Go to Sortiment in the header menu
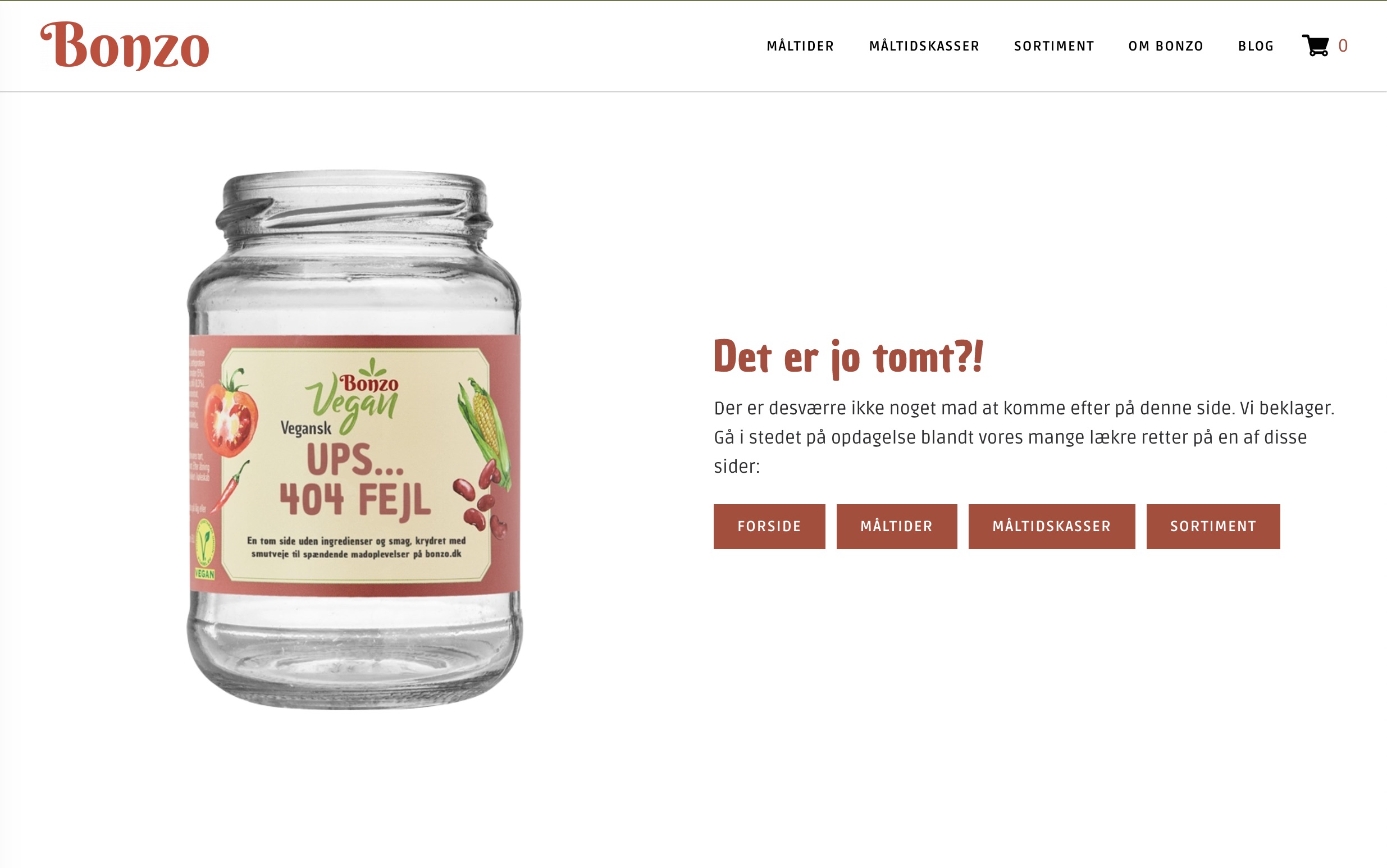 [1054, 46]
